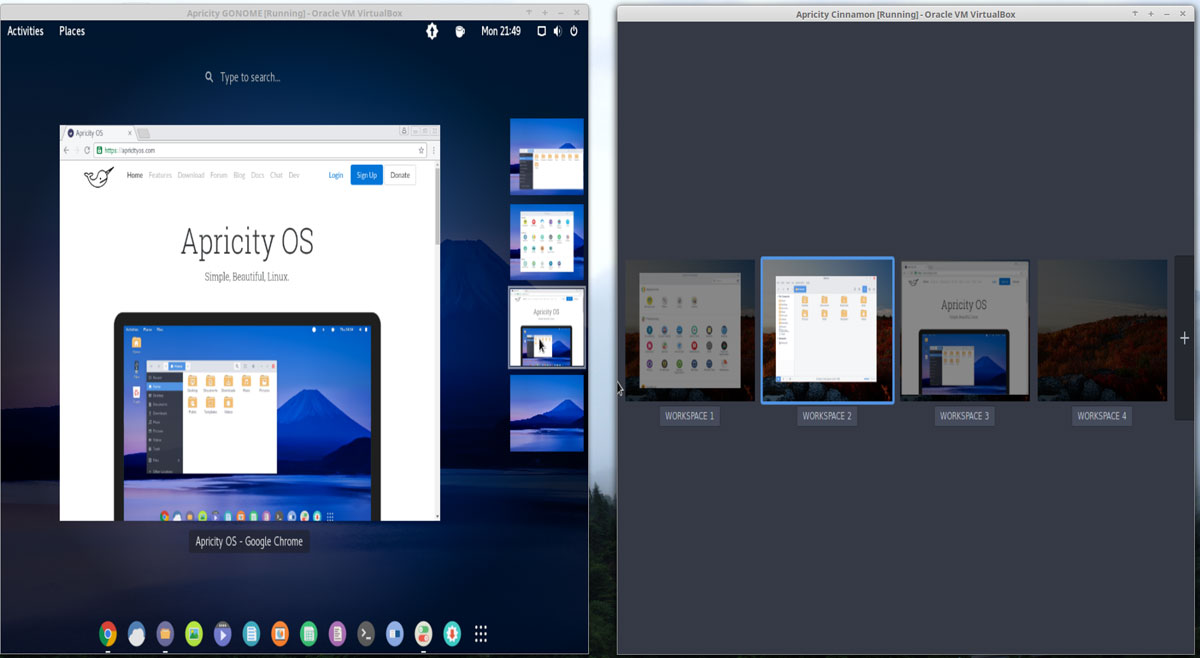Click the WORKSPACE 1 name label
This screenshot has width=1200, height=658.
click(689, 416)
